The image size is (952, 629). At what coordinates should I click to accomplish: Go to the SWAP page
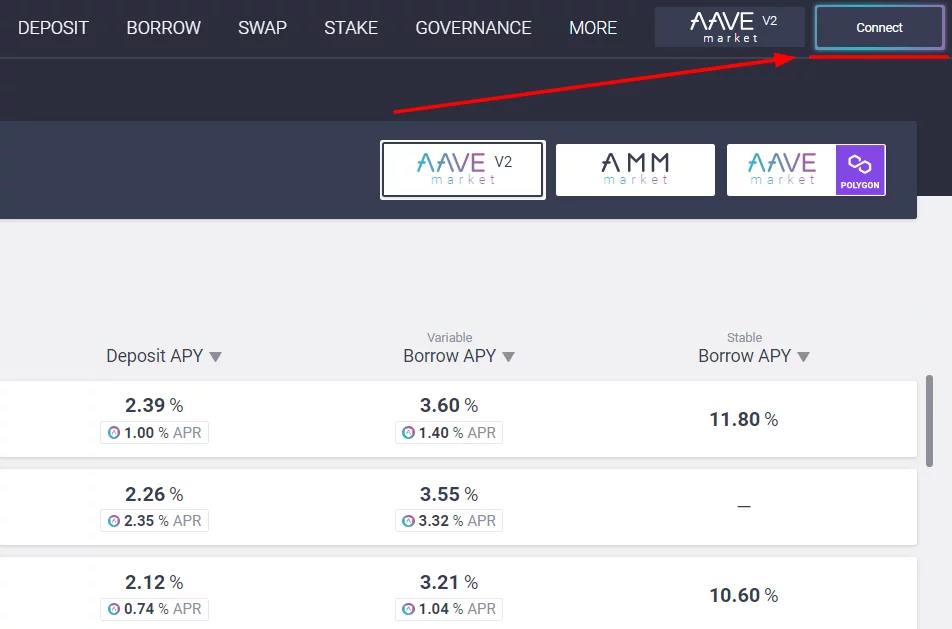[x=262, y=28]
